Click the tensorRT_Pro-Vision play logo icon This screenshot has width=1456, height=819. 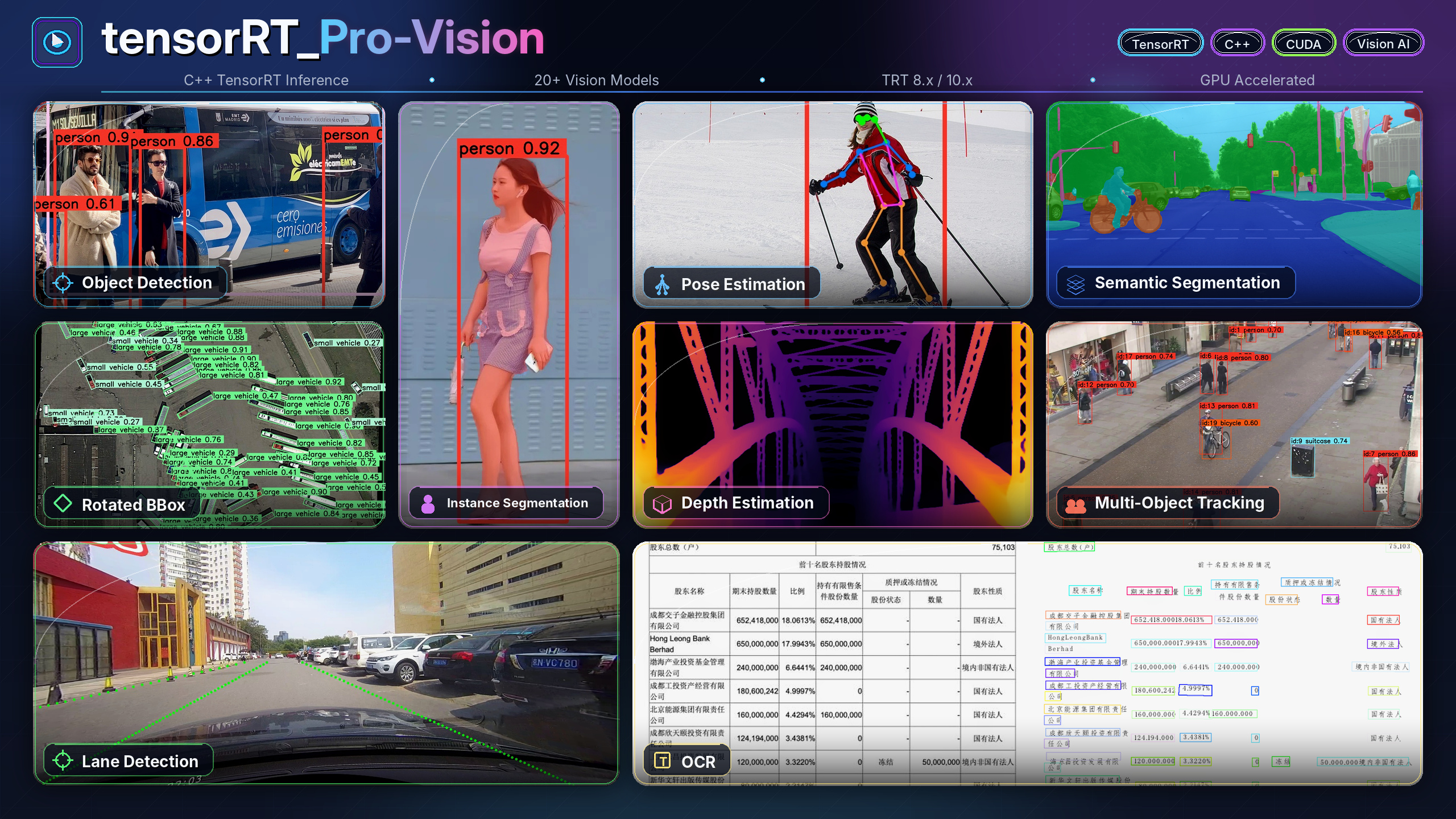(x=57, y=42)
